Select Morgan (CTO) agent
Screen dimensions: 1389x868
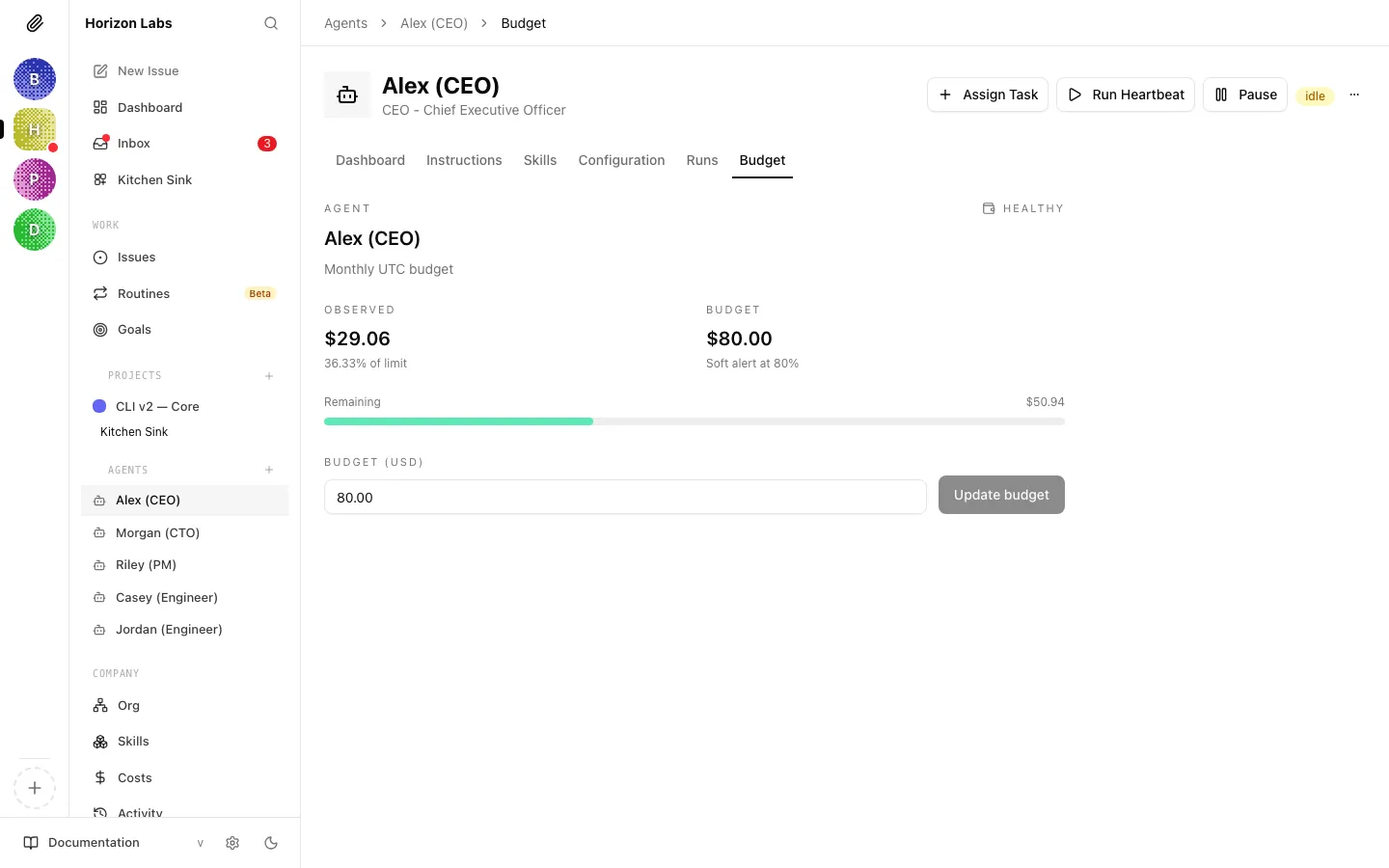(184, 532)
